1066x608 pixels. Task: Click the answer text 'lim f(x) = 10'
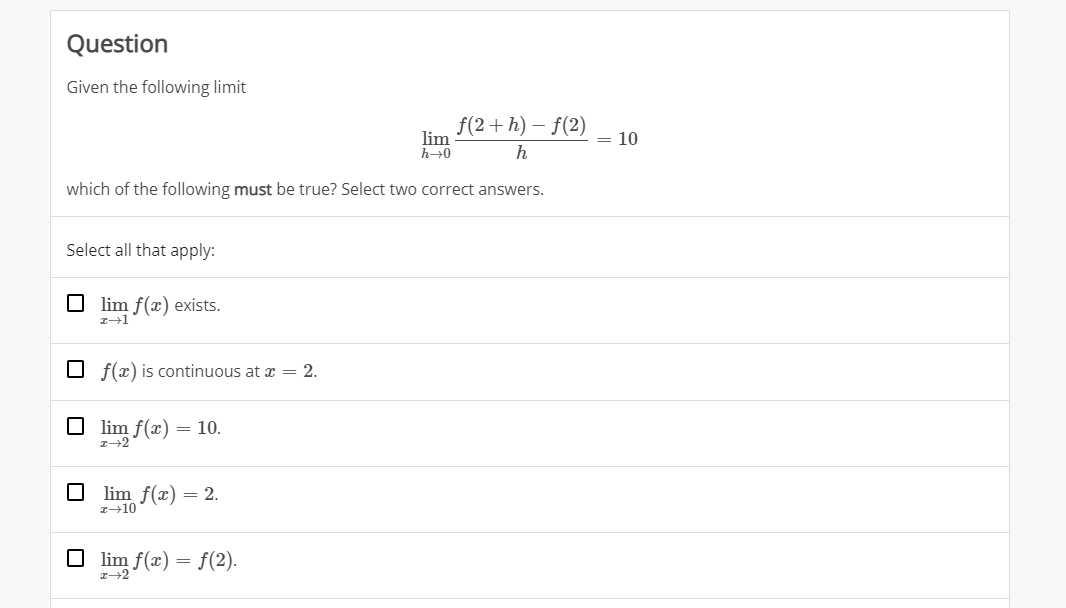pyautogui.click(x=158, y=428)
